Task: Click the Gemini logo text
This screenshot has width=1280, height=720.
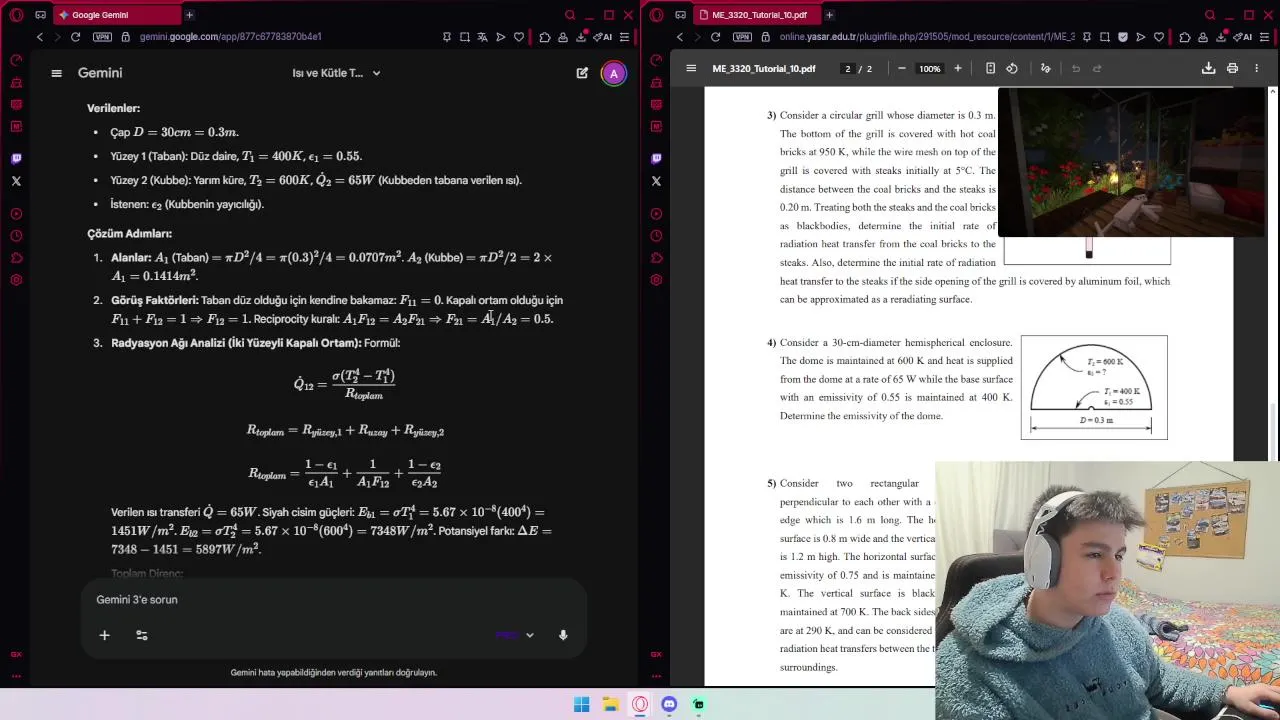Action: tap(100, 73)
